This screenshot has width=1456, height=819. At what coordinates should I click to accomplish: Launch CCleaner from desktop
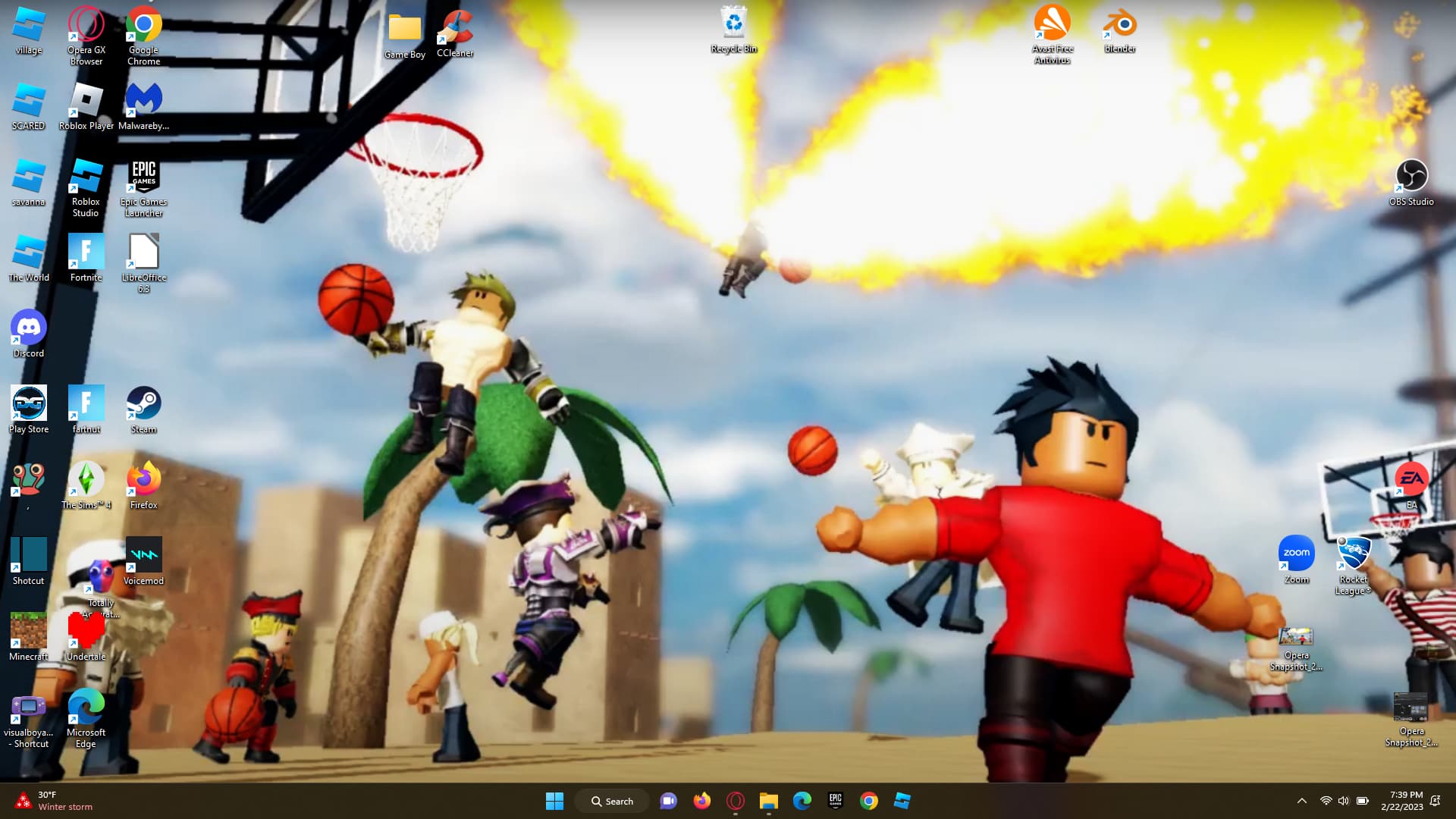pos(455,34)
